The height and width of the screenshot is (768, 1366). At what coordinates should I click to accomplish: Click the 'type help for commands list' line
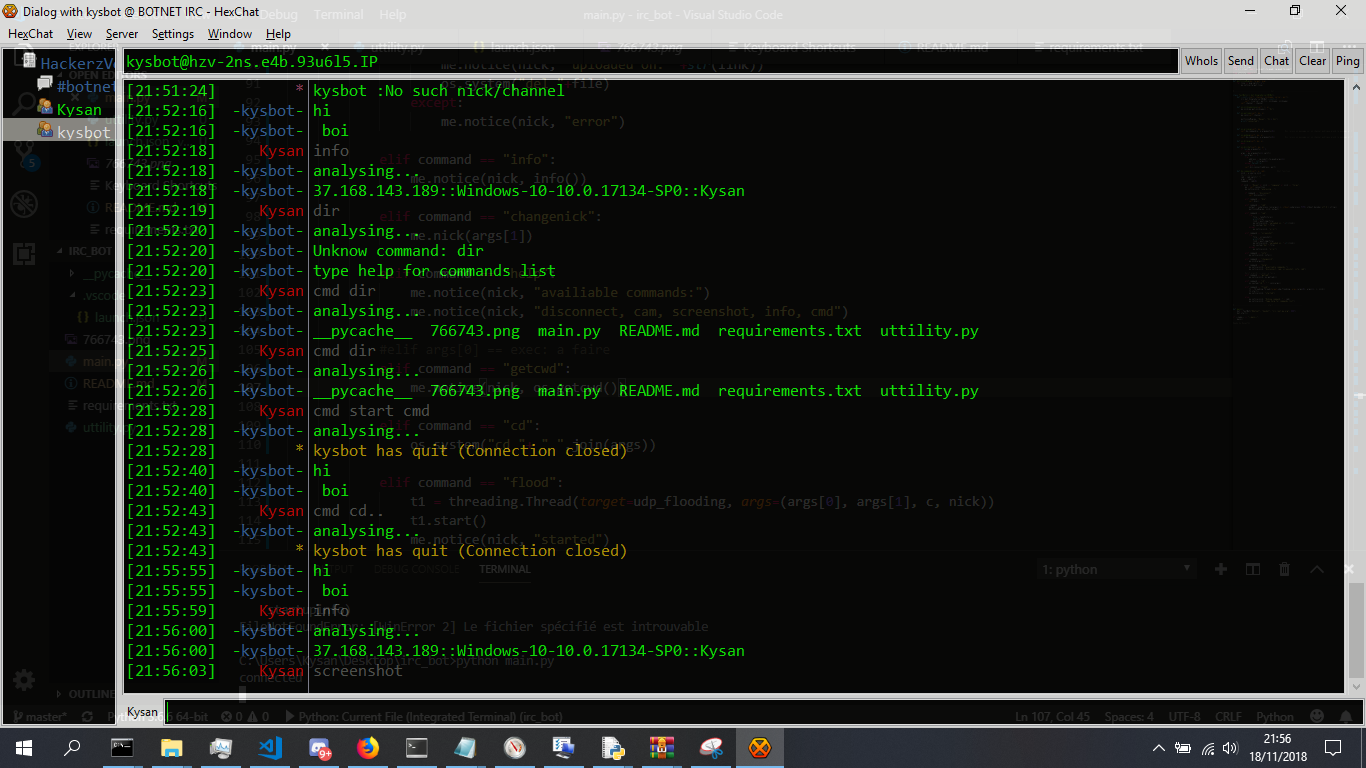point(434,271)
